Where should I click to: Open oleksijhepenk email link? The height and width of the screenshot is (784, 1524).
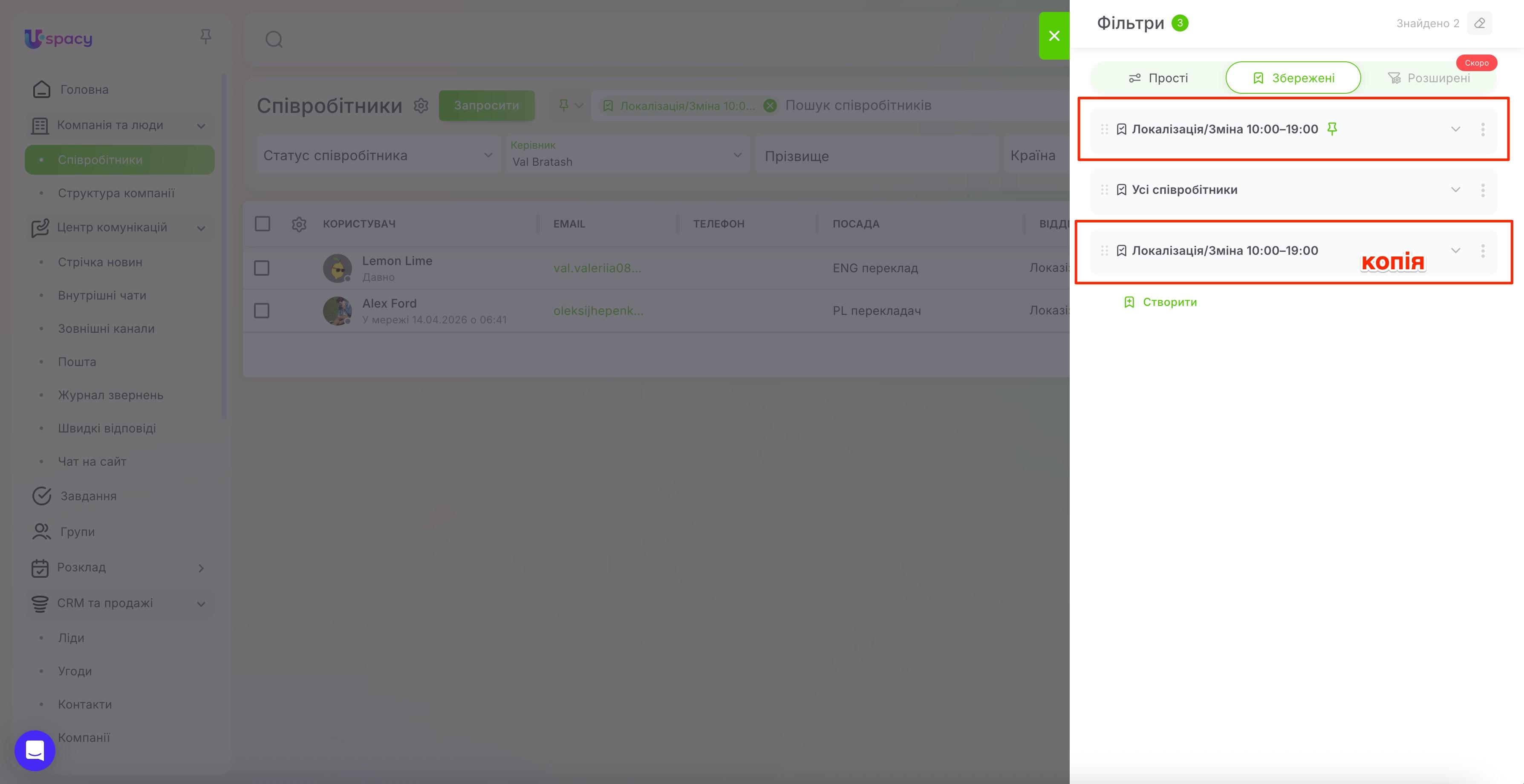598,311
